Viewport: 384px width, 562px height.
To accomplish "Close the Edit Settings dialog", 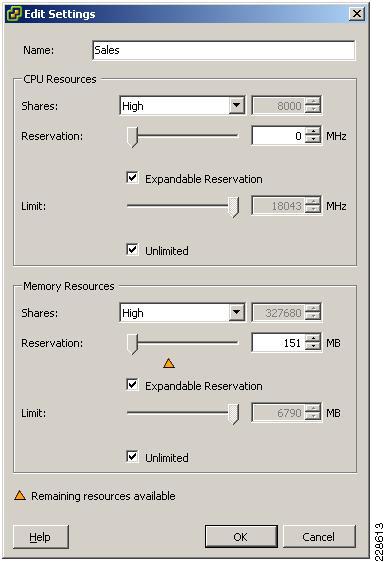I will pos(356,14).
